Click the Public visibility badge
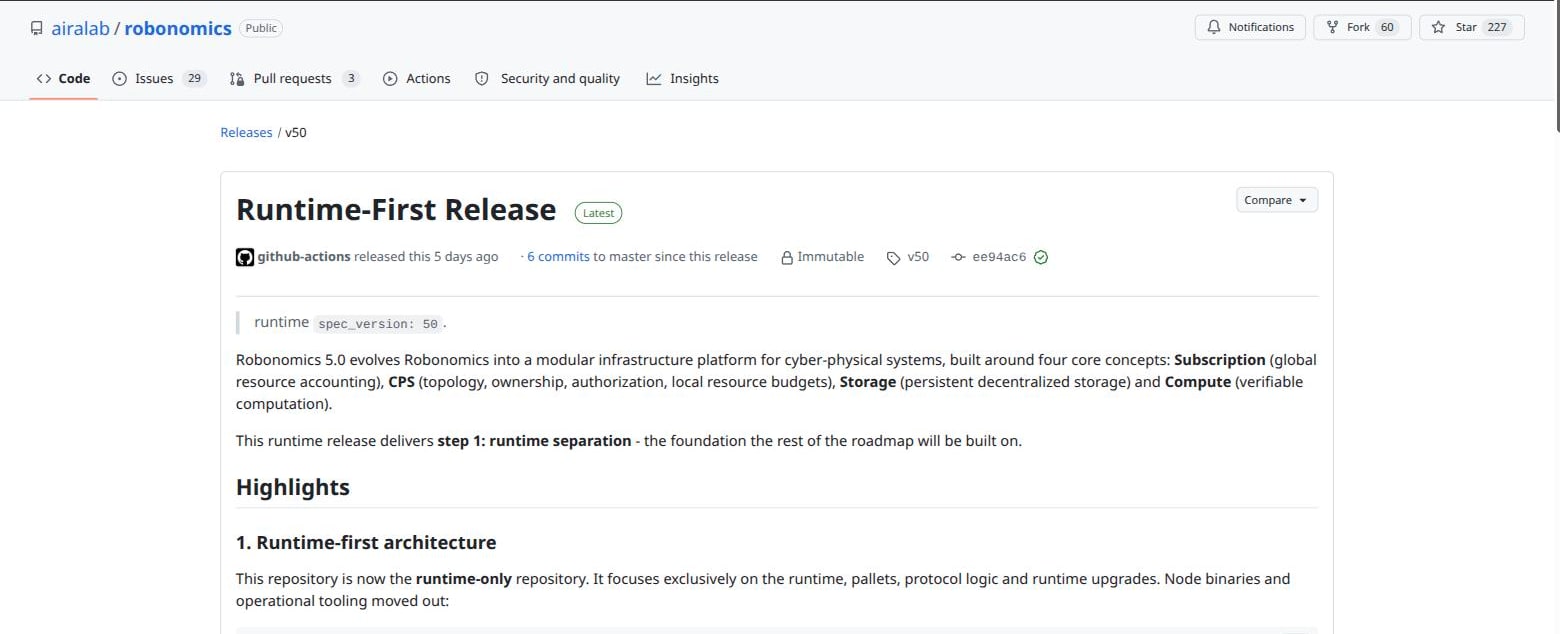 (261, 28)
